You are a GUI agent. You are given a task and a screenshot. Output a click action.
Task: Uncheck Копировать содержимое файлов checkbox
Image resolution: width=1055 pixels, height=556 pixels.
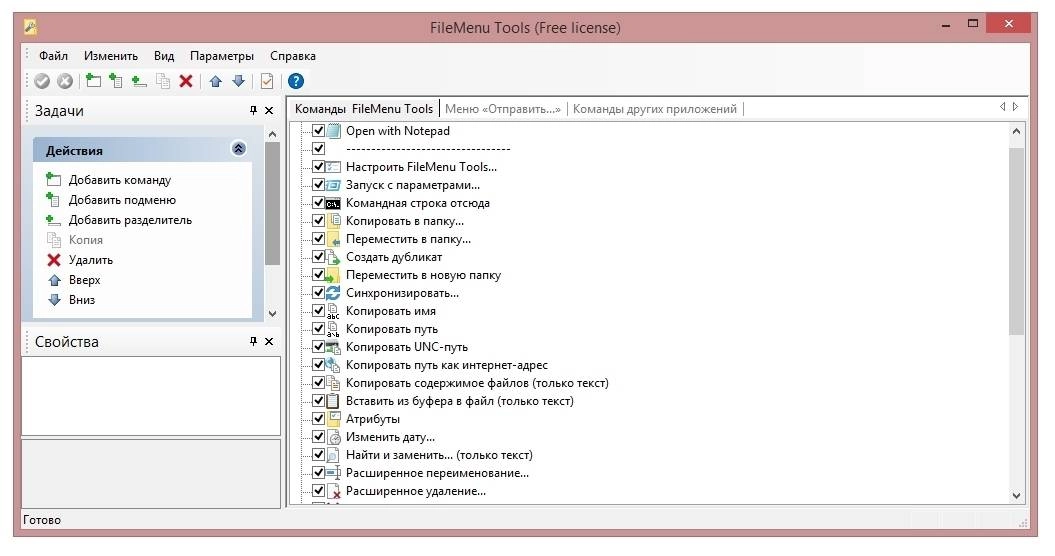tap(318, 383)
